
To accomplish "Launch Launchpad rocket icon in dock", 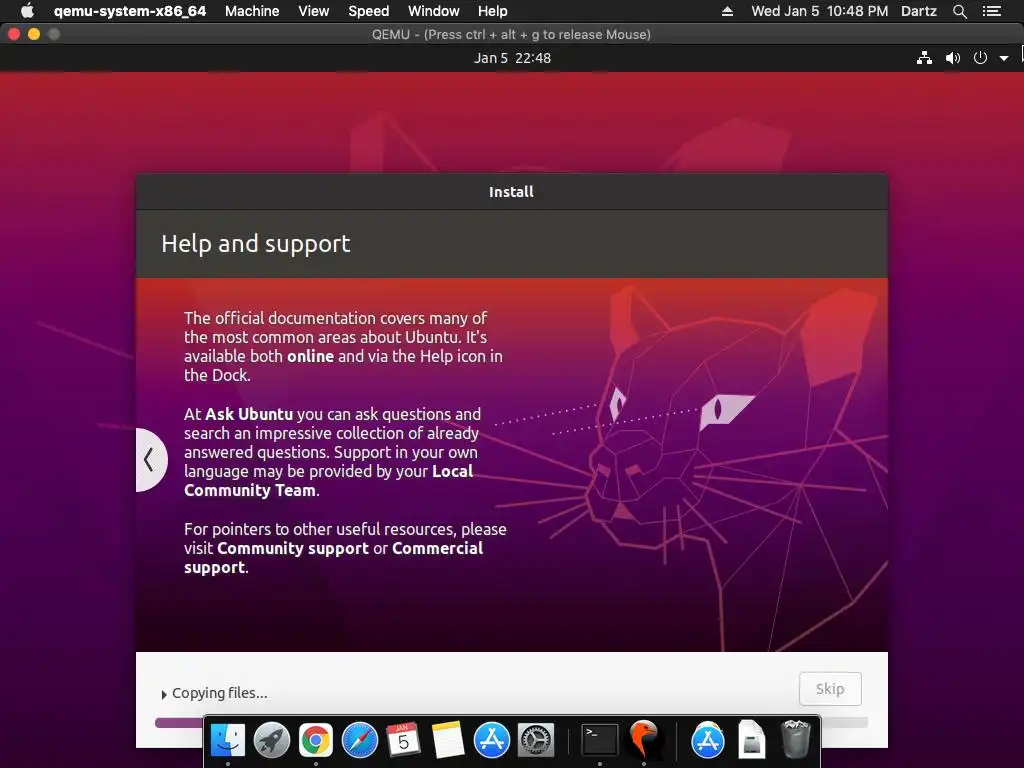I will [272, 741].
